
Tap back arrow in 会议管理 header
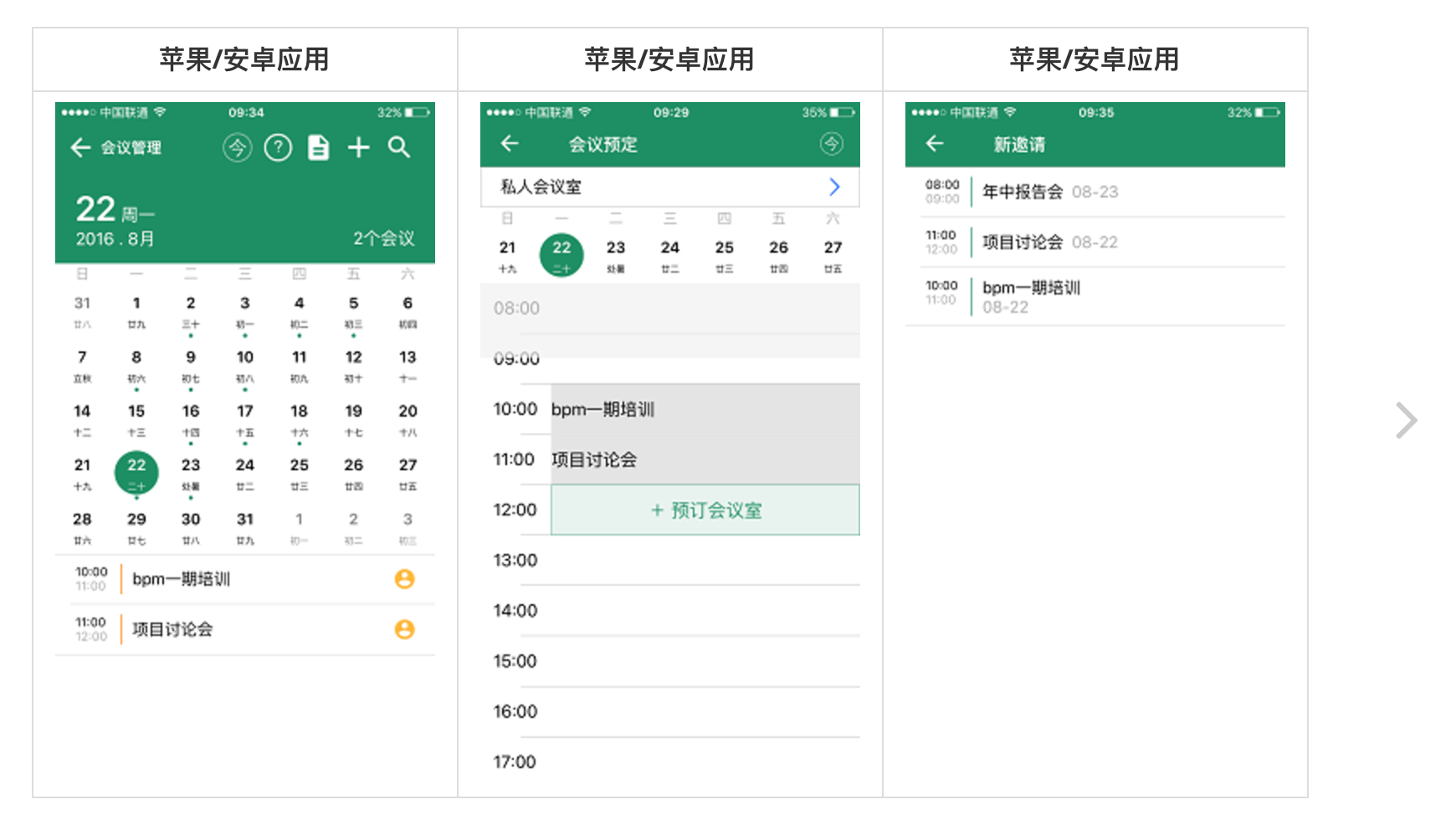pyautogui.click(x=80, y=148)
